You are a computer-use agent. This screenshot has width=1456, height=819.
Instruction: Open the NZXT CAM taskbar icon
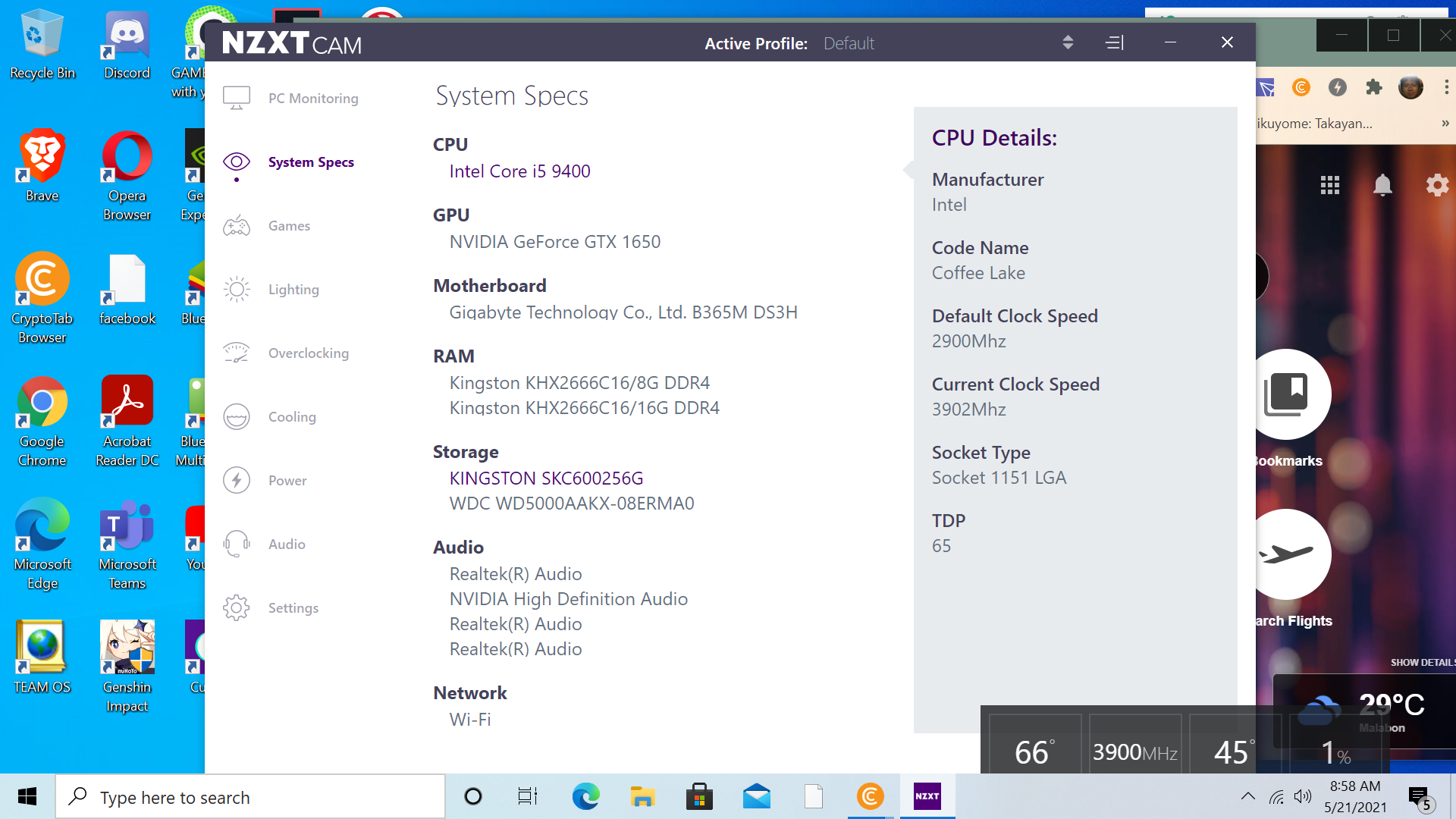[x=927, y=796]
